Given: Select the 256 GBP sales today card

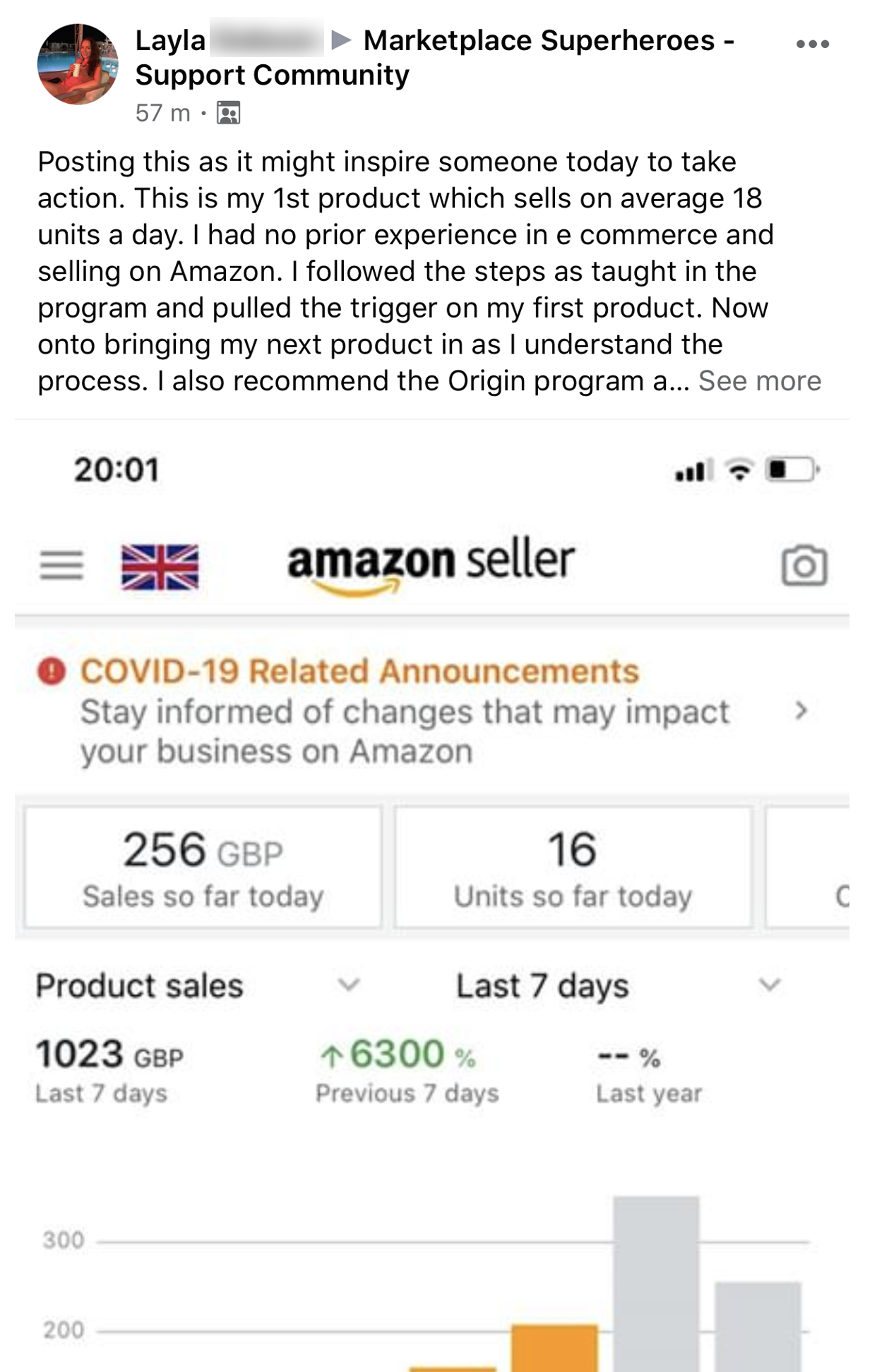Looking at the screenshot, I should (203, 867).
